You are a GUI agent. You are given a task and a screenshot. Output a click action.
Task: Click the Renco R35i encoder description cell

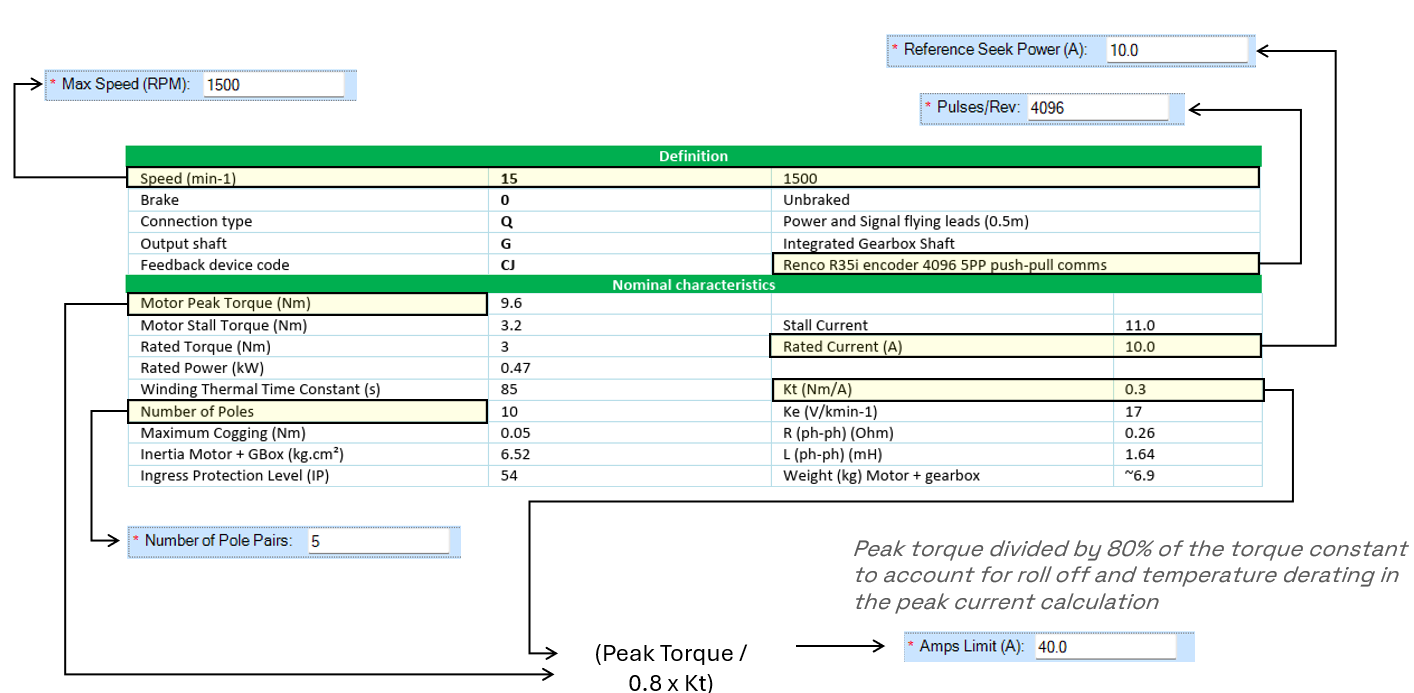(x=945, y=265)
